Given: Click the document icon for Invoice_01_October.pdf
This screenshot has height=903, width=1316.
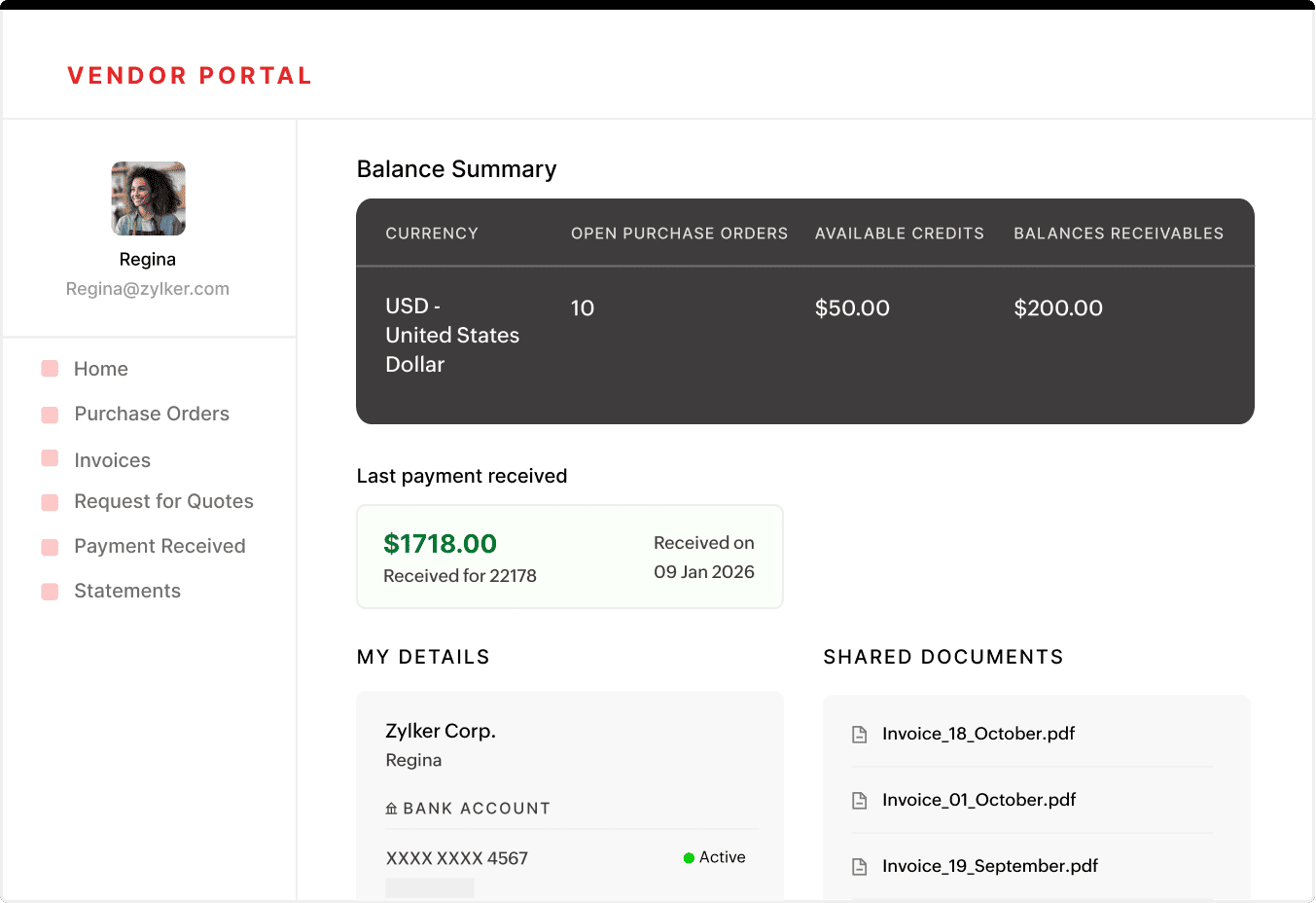Looking at the screenshot, I should point(859,800).
